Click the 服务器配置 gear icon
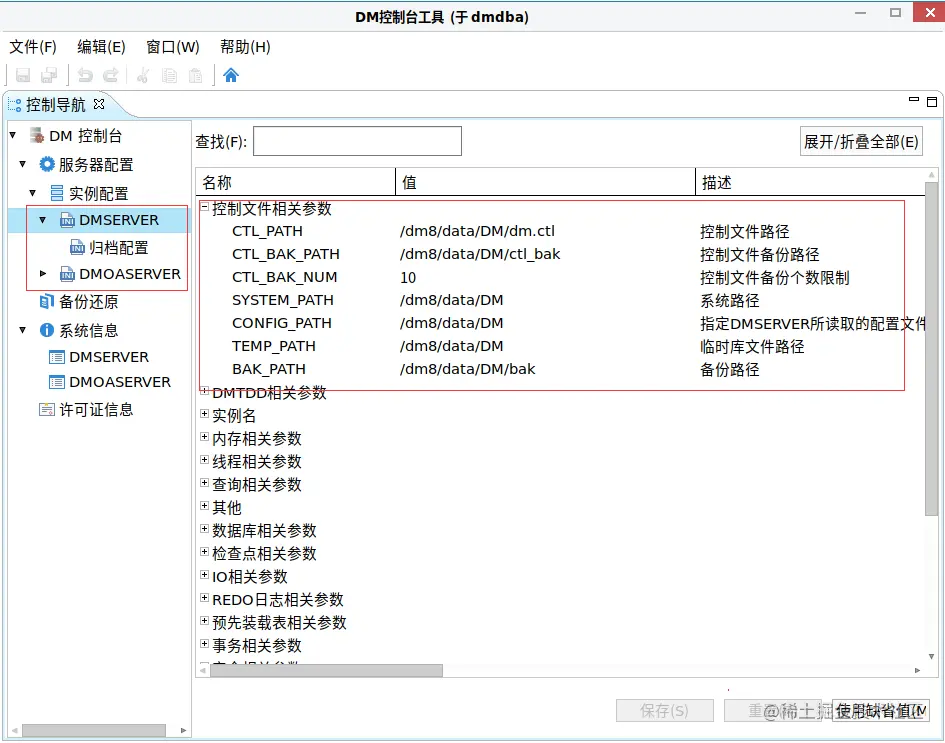The image size is (945, 743). click(x=45, y=164)
